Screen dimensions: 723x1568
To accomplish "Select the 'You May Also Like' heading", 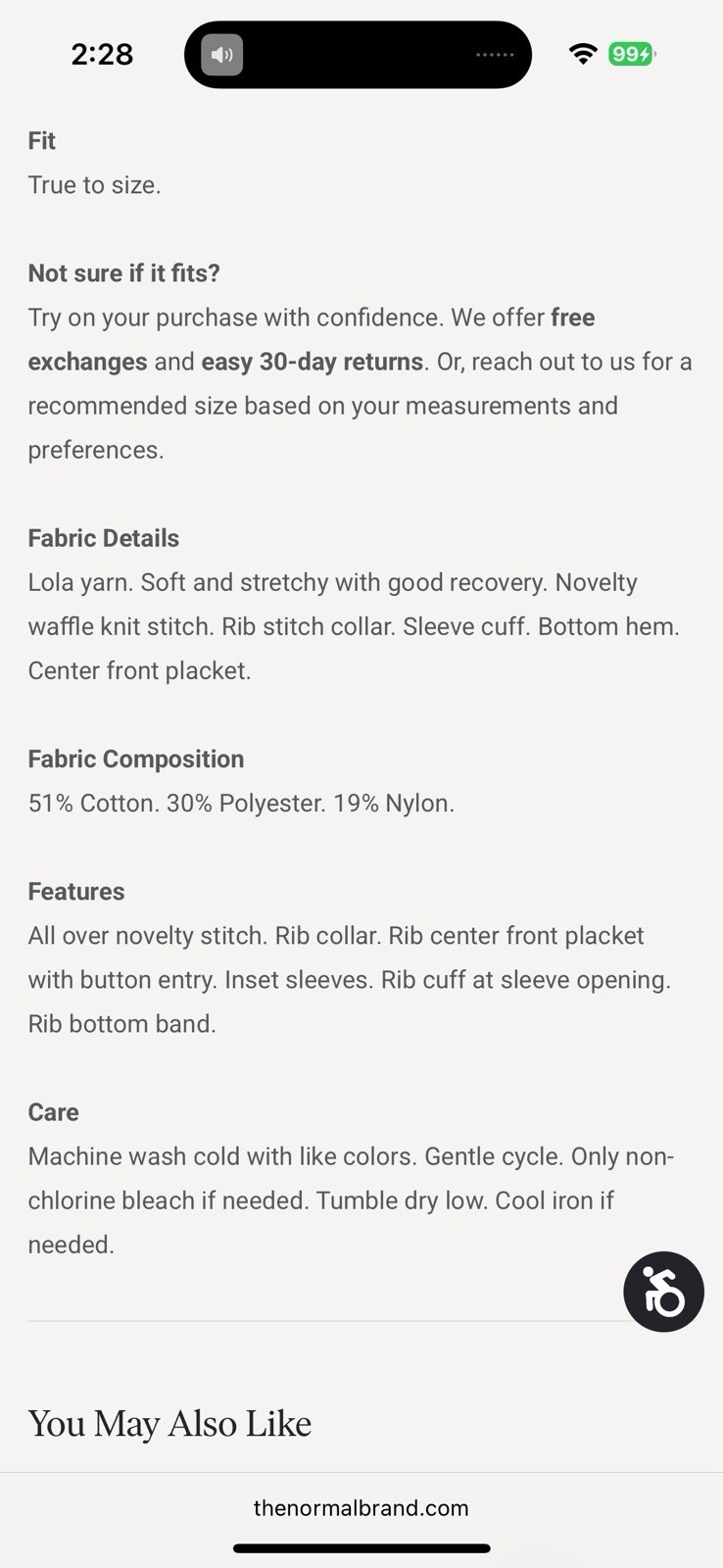I will 169,1424.
